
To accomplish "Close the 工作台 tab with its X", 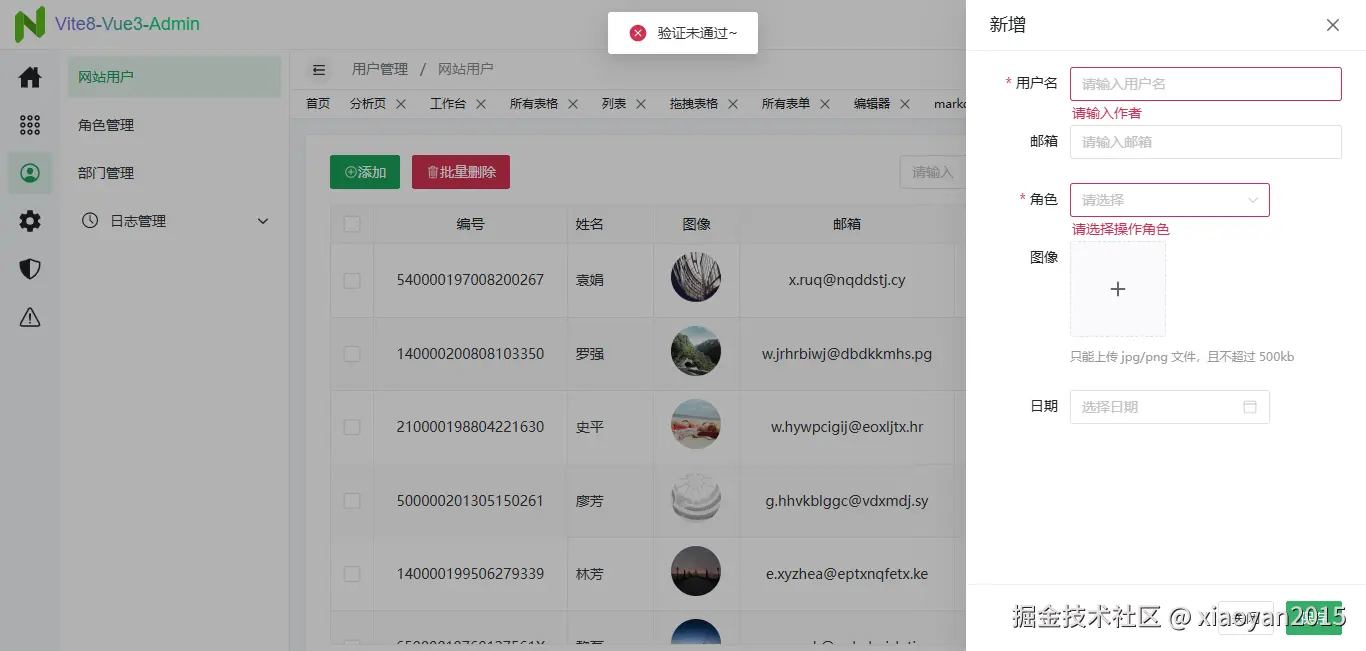I will coord(481,104).
